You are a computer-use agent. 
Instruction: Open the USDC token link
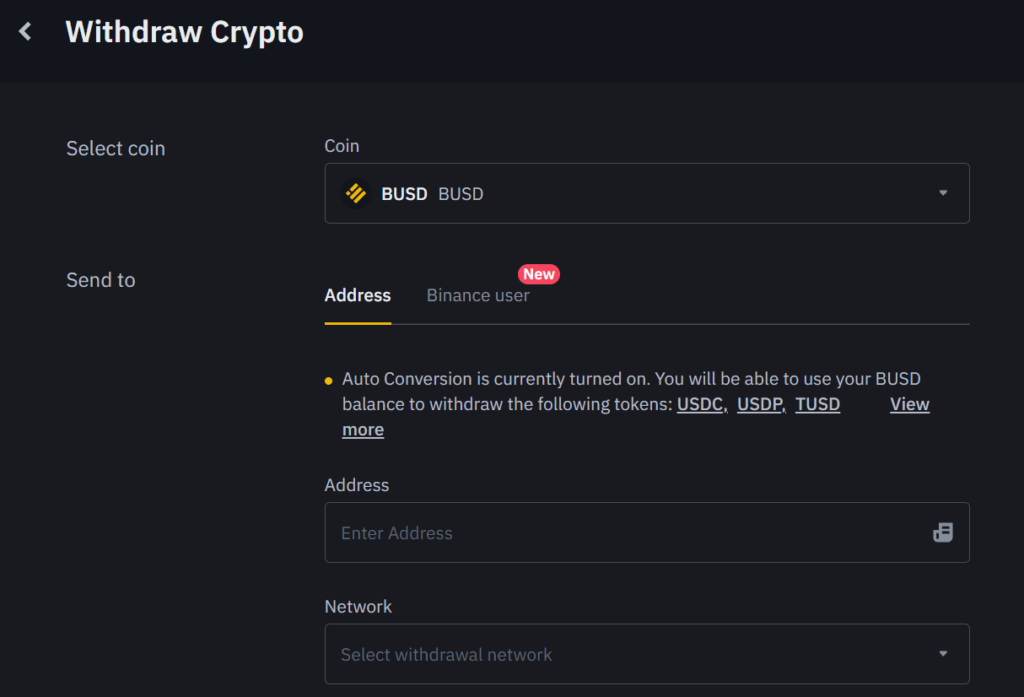tap(699, 404)
